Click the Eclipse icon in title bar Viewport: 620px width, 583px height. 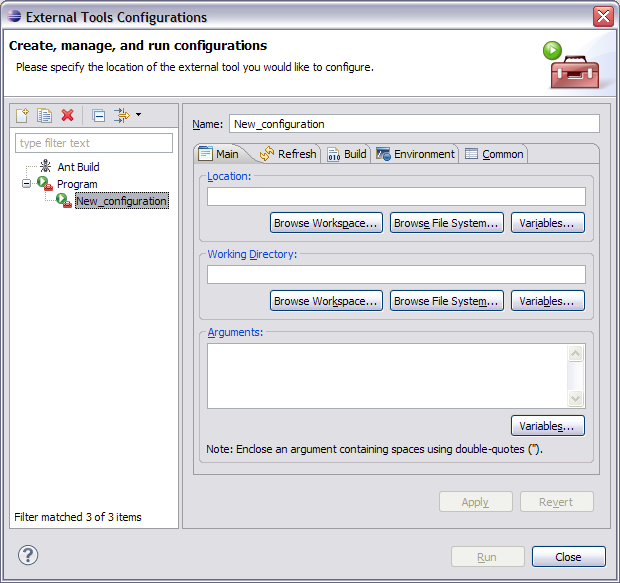click(x=14, y=16)
